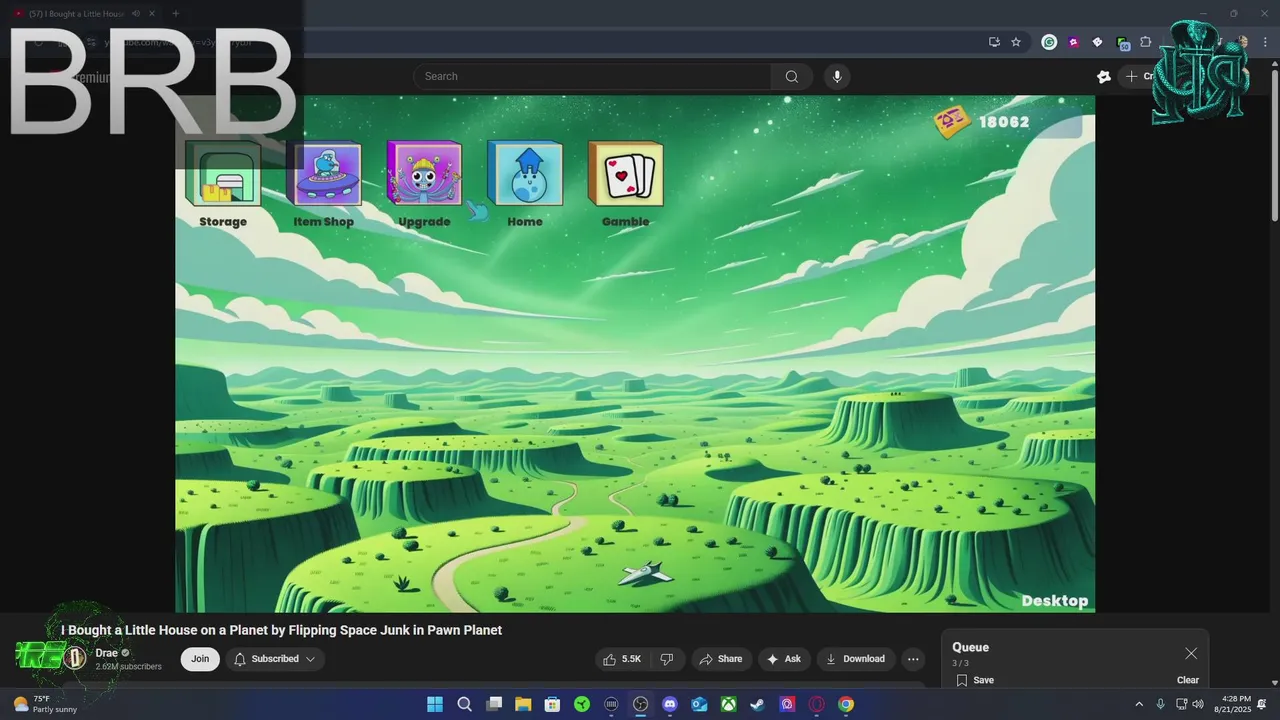Screen dimensions: 1280x720
Task: Open a new browser tab
Action: [x=175, y=14]
